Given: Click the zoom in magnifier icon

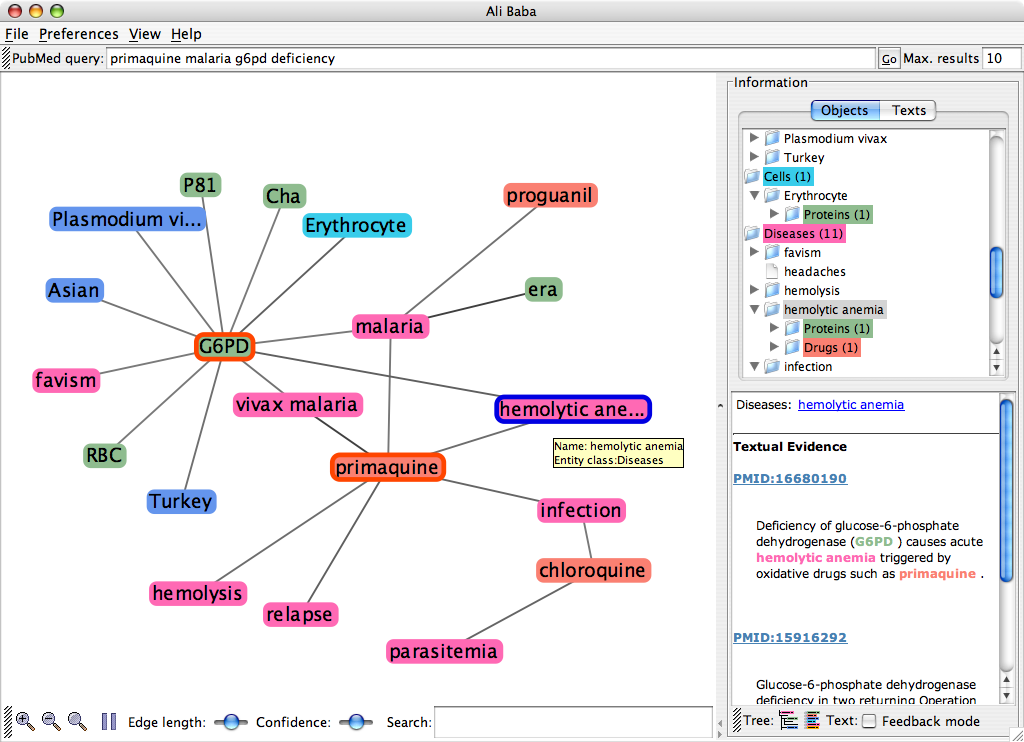Looking at the screenshot, I should click(25, 721).
